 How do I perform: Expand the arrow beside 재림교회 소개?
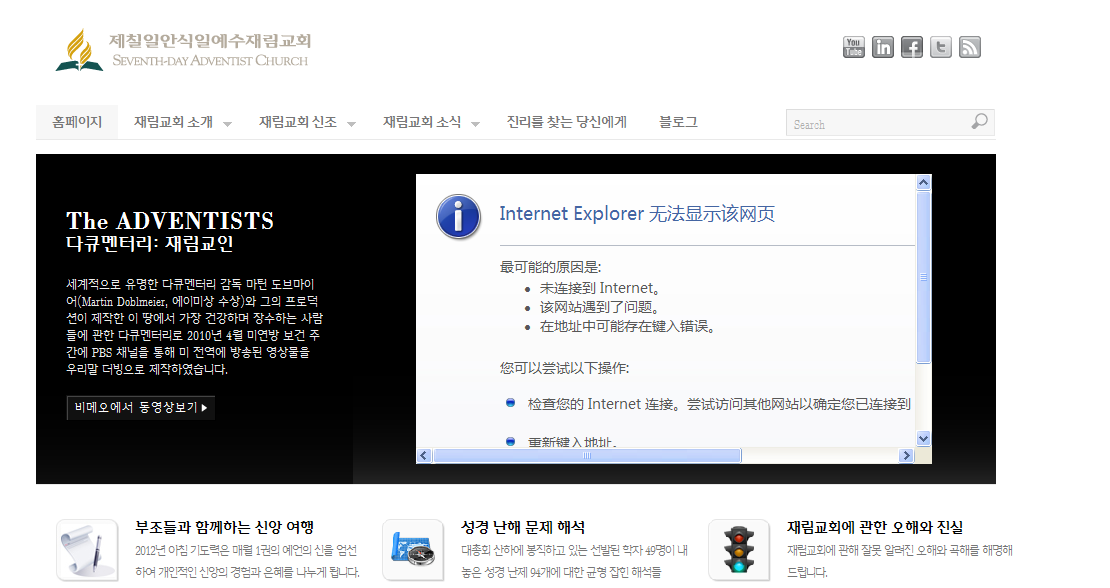[227, 124]
